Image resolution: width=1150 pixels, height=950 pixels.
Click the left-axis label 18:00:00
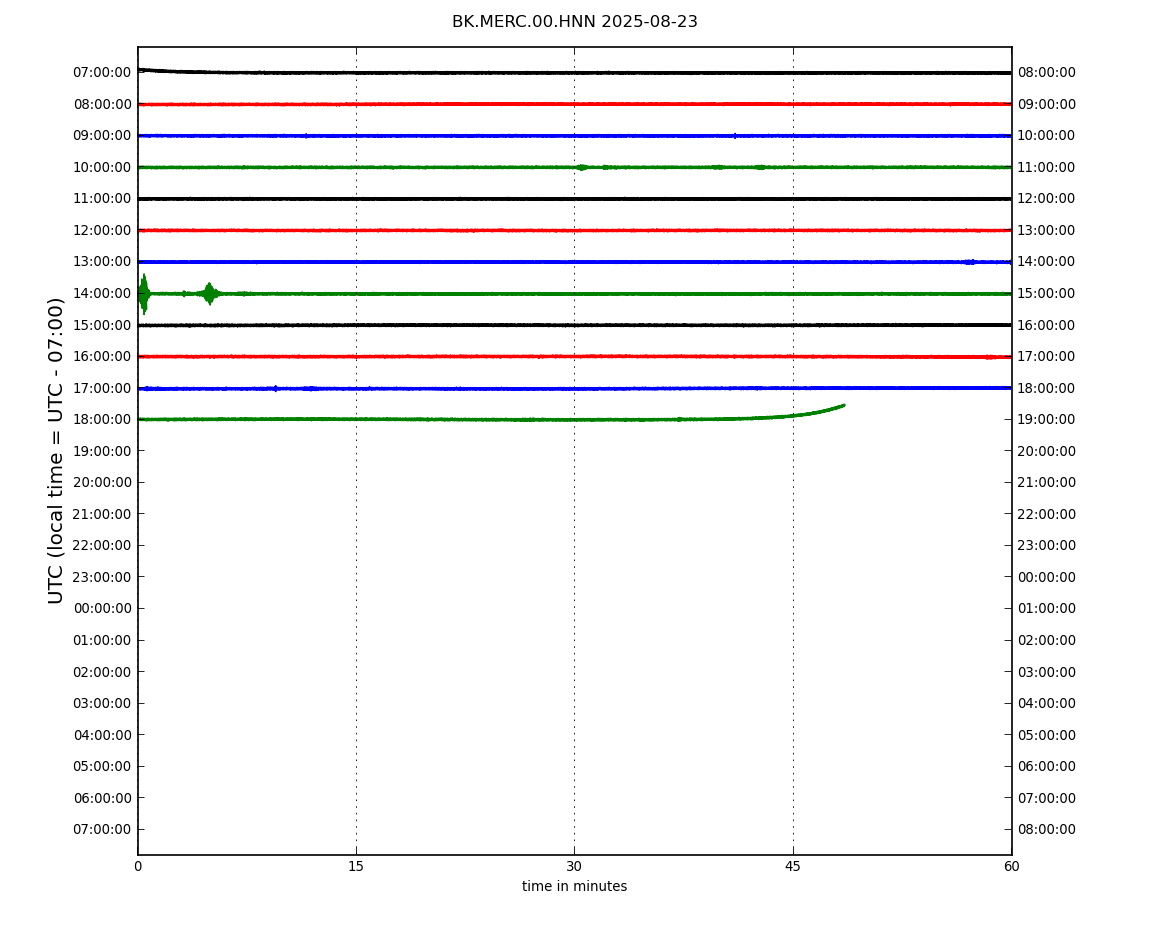pos(103,420)
